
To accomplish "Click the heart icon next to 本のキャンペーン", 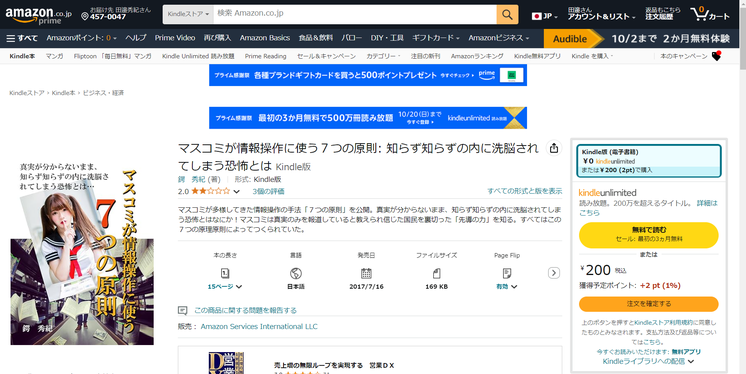I will click(716, 56).
